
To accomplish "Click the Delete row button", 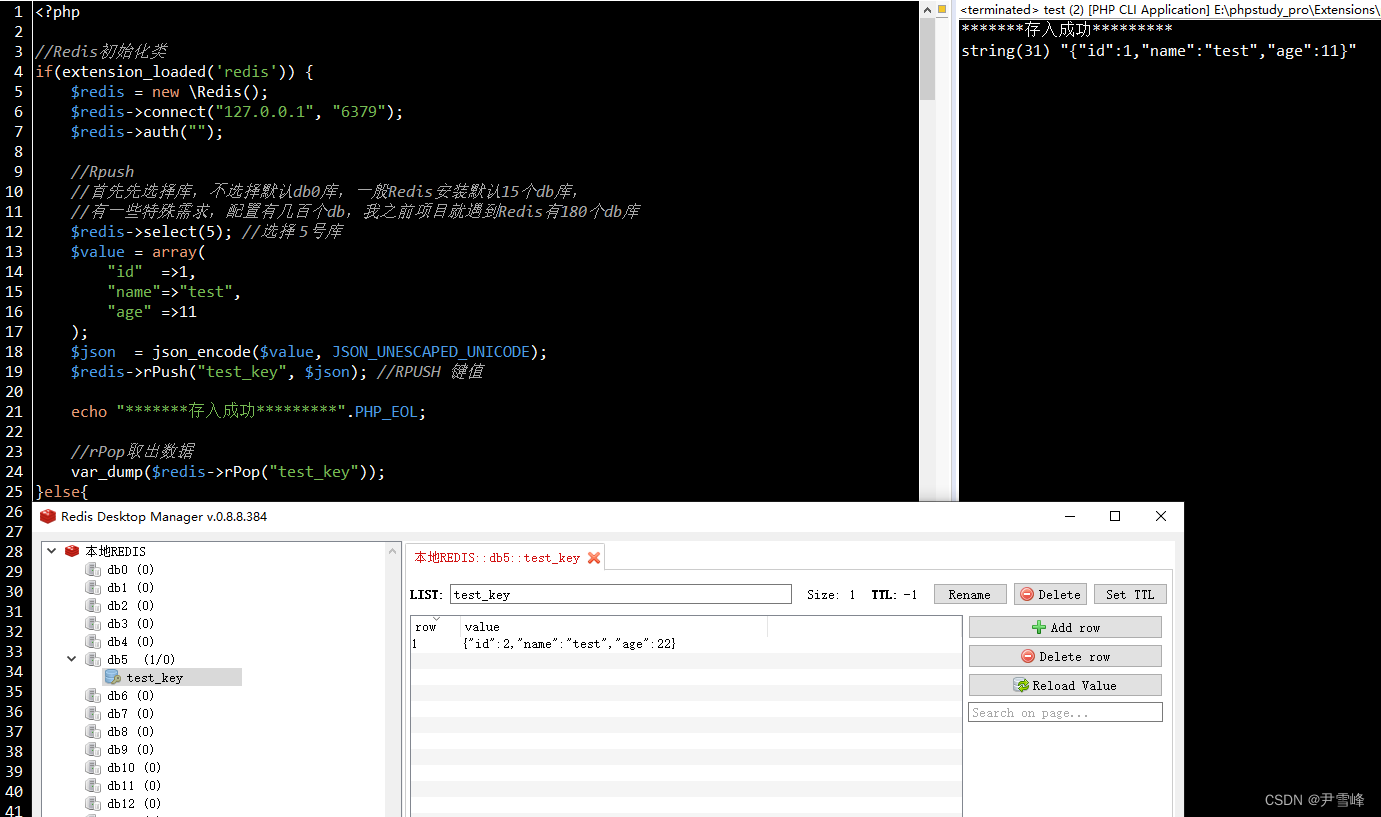I will point(1065,656).
